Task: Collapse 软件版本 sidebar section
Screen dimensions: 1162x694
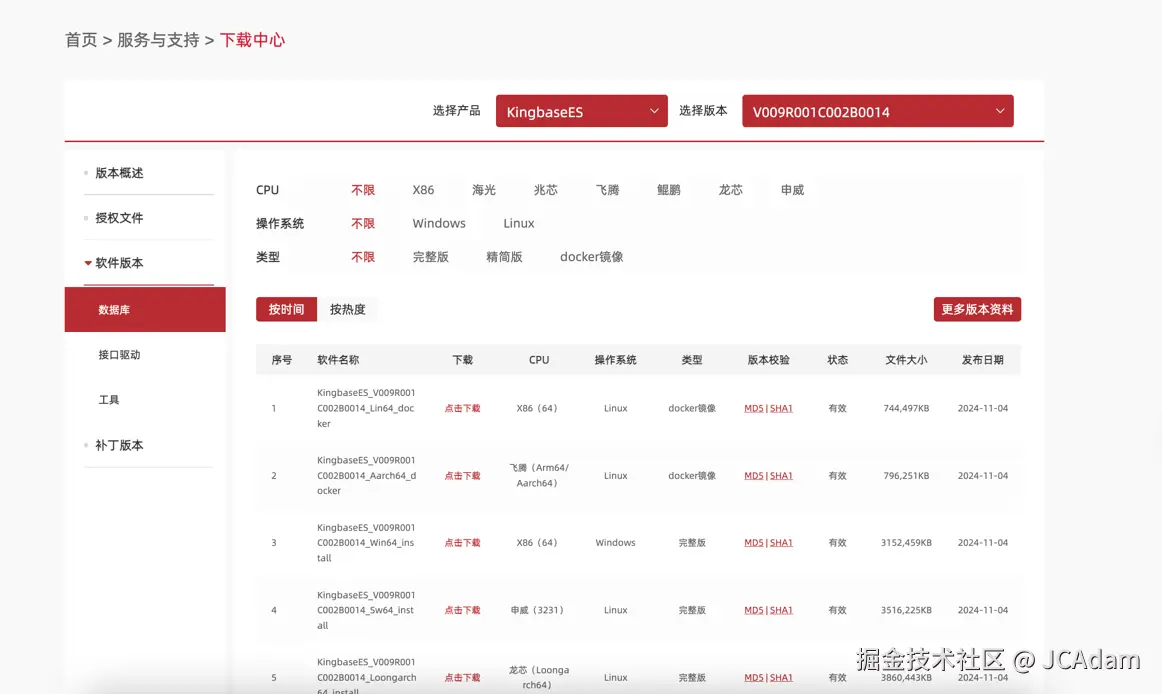Action: 119,263
